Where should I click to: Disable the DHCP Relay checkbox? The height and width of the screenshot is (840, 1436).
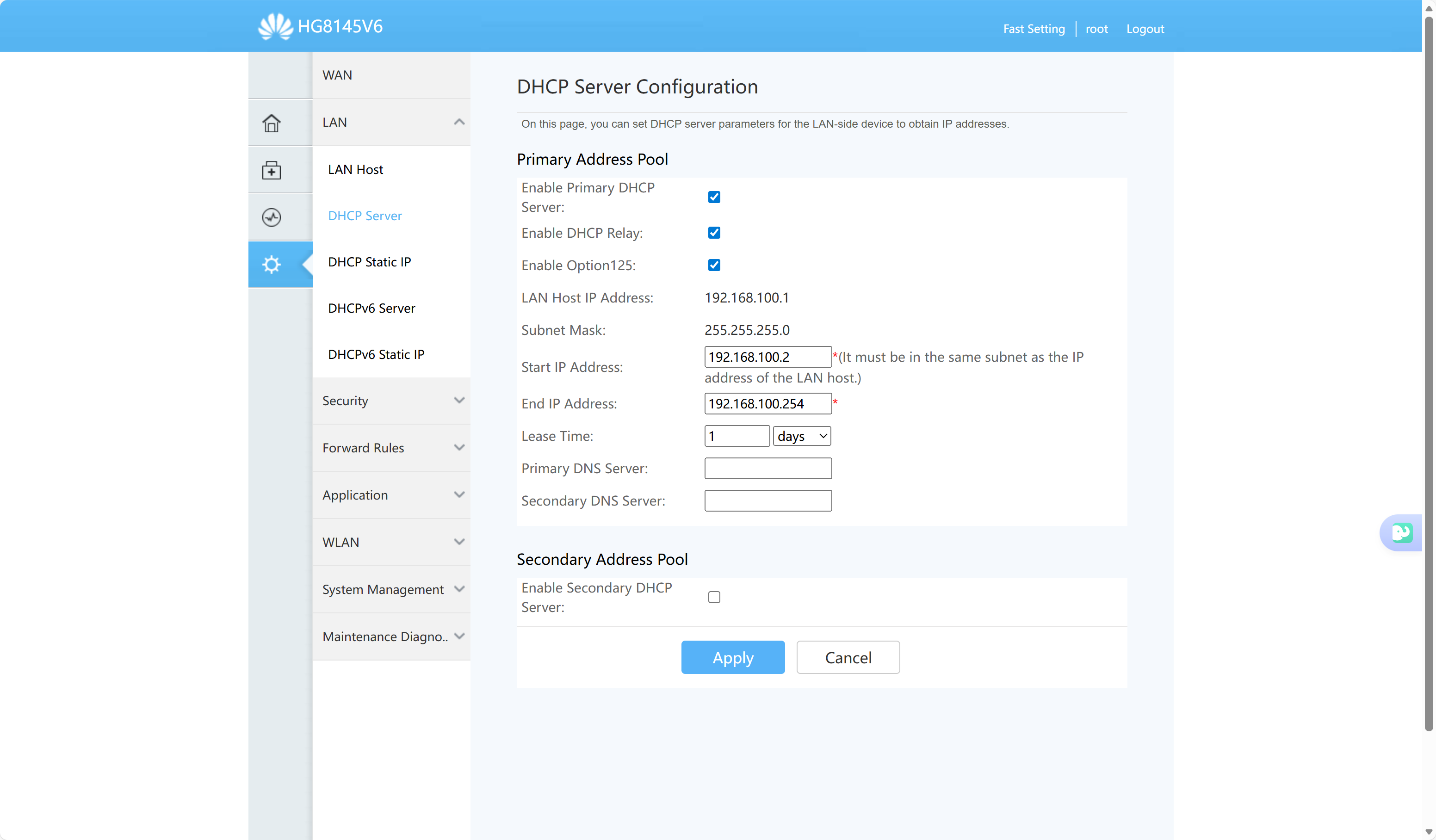[714, 233]
